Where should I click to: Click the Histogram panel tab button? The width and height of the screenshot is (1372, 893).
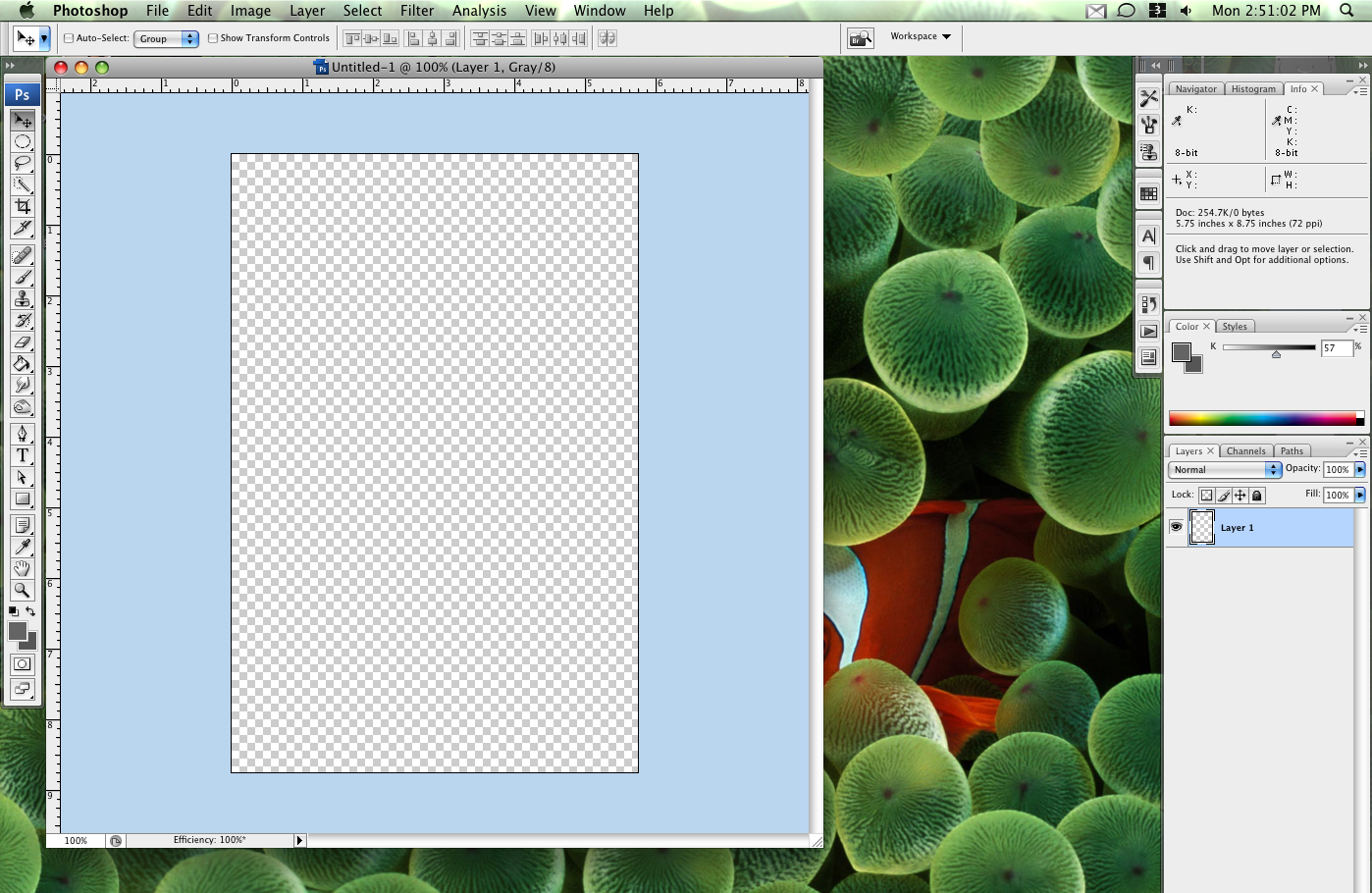tap(1253, 88)
